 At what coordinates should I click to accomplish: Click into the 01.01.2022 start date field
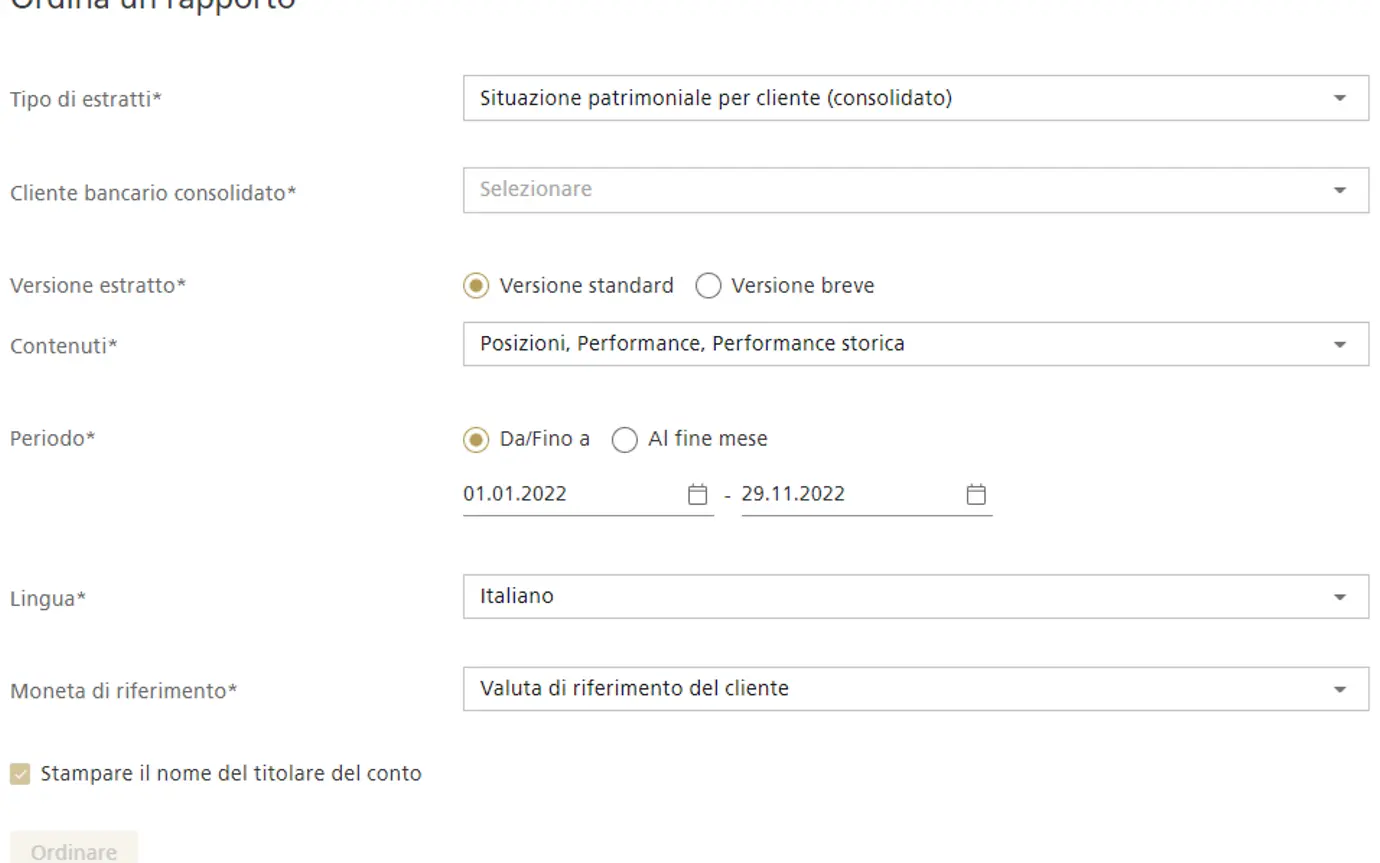(570, 494)
